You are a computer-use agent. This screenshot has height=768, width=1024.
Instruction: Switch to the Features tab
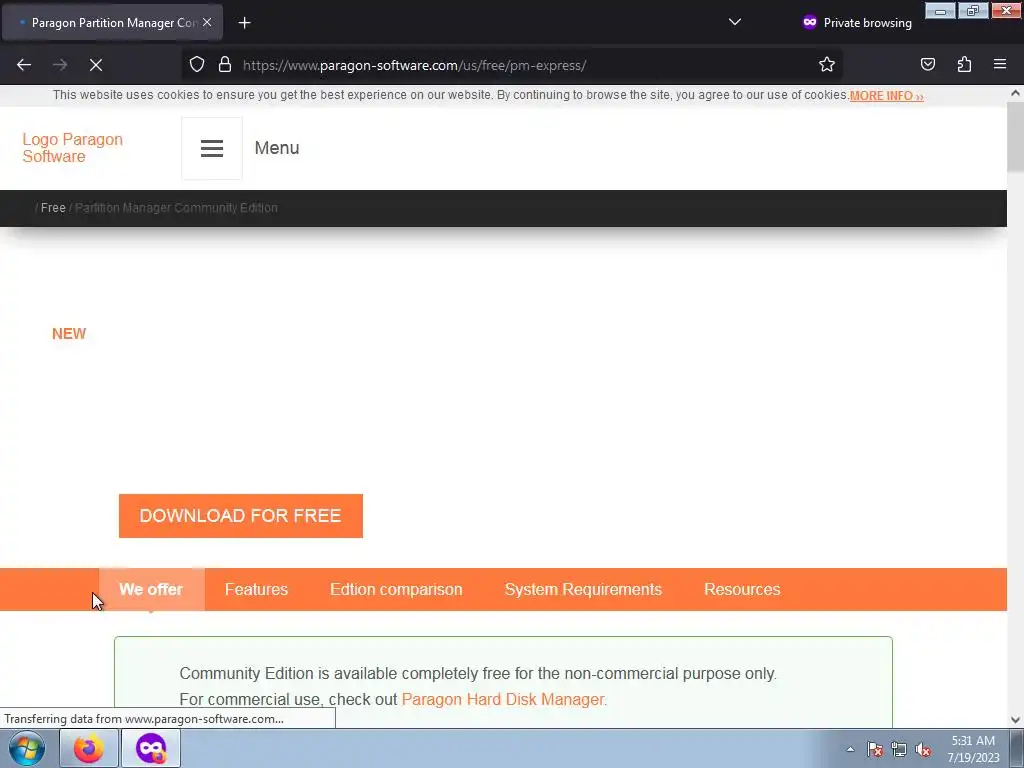coord(256,589)
